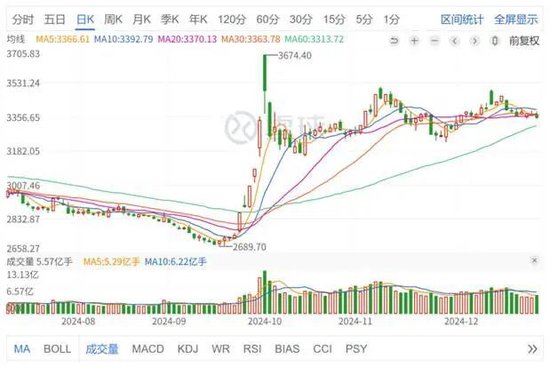Zoom in the chart with plus icon

coord(414,41)
